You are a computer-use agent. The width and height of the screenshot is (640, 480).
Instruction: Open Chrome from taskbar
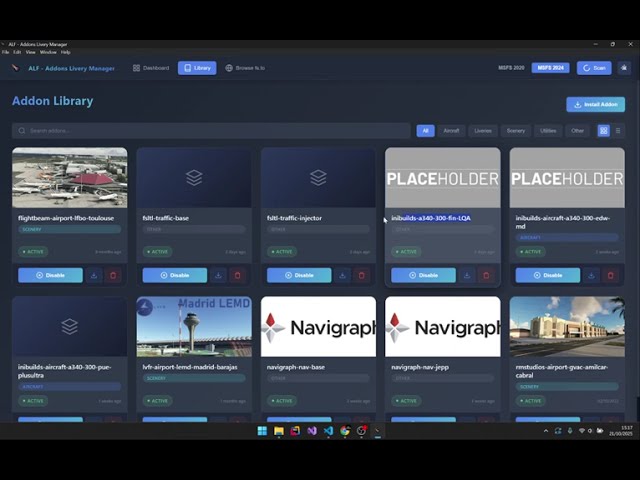(x=345, y=431)
